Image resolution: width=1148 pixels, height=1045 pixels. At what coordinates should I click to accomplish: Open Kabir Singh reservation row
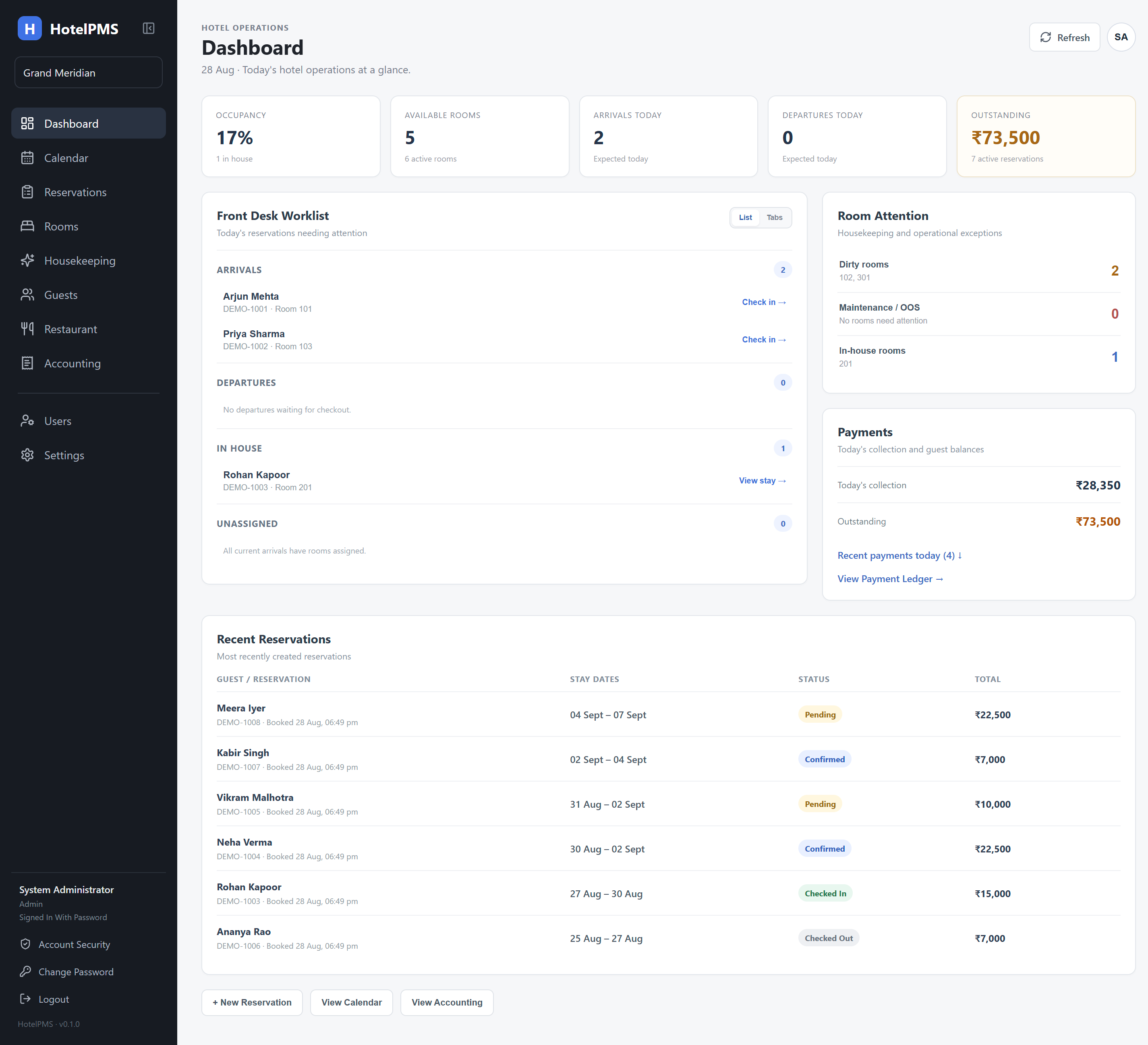click(668, 759)
